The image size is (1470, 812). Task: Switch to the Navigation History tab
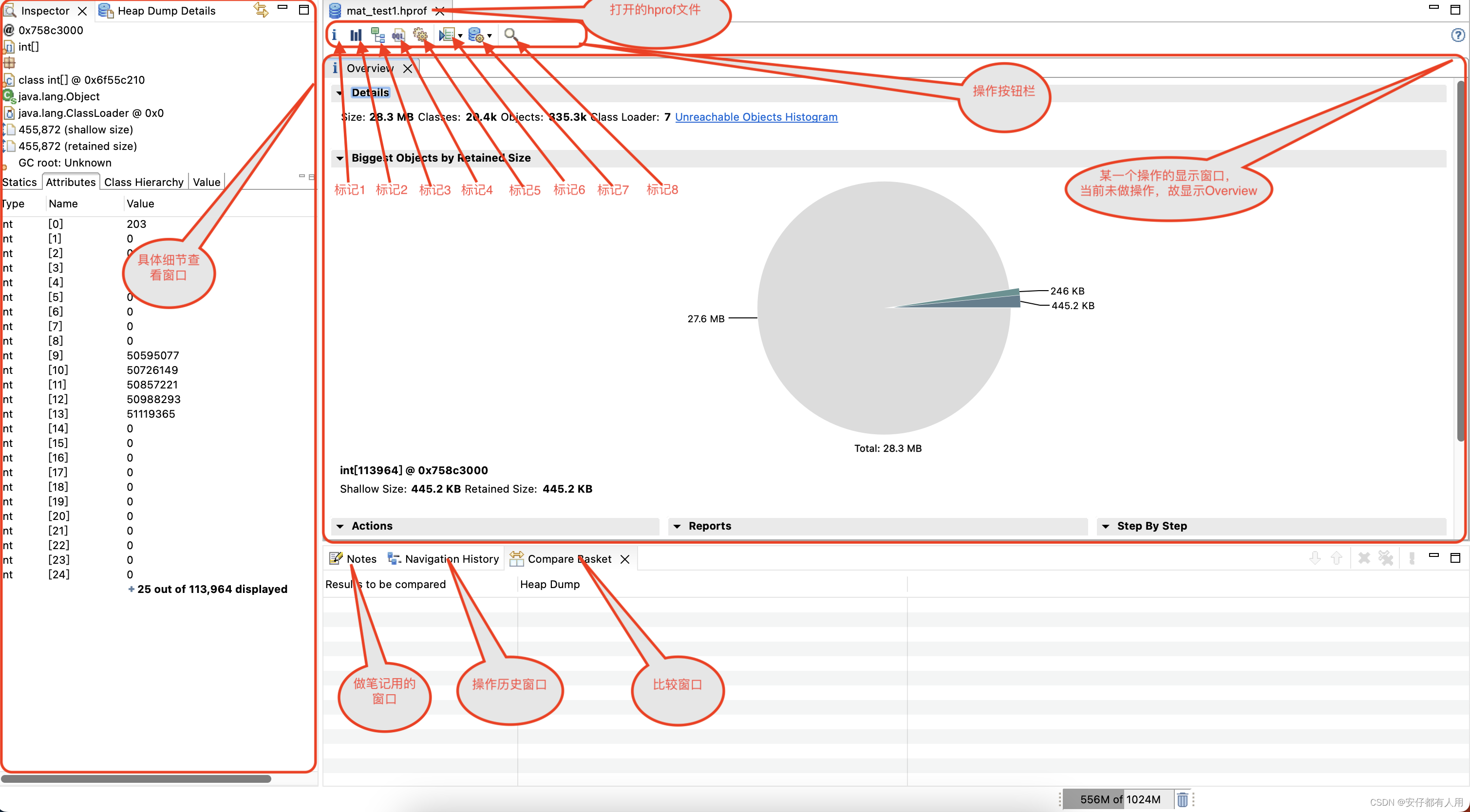tap(449, 558)
